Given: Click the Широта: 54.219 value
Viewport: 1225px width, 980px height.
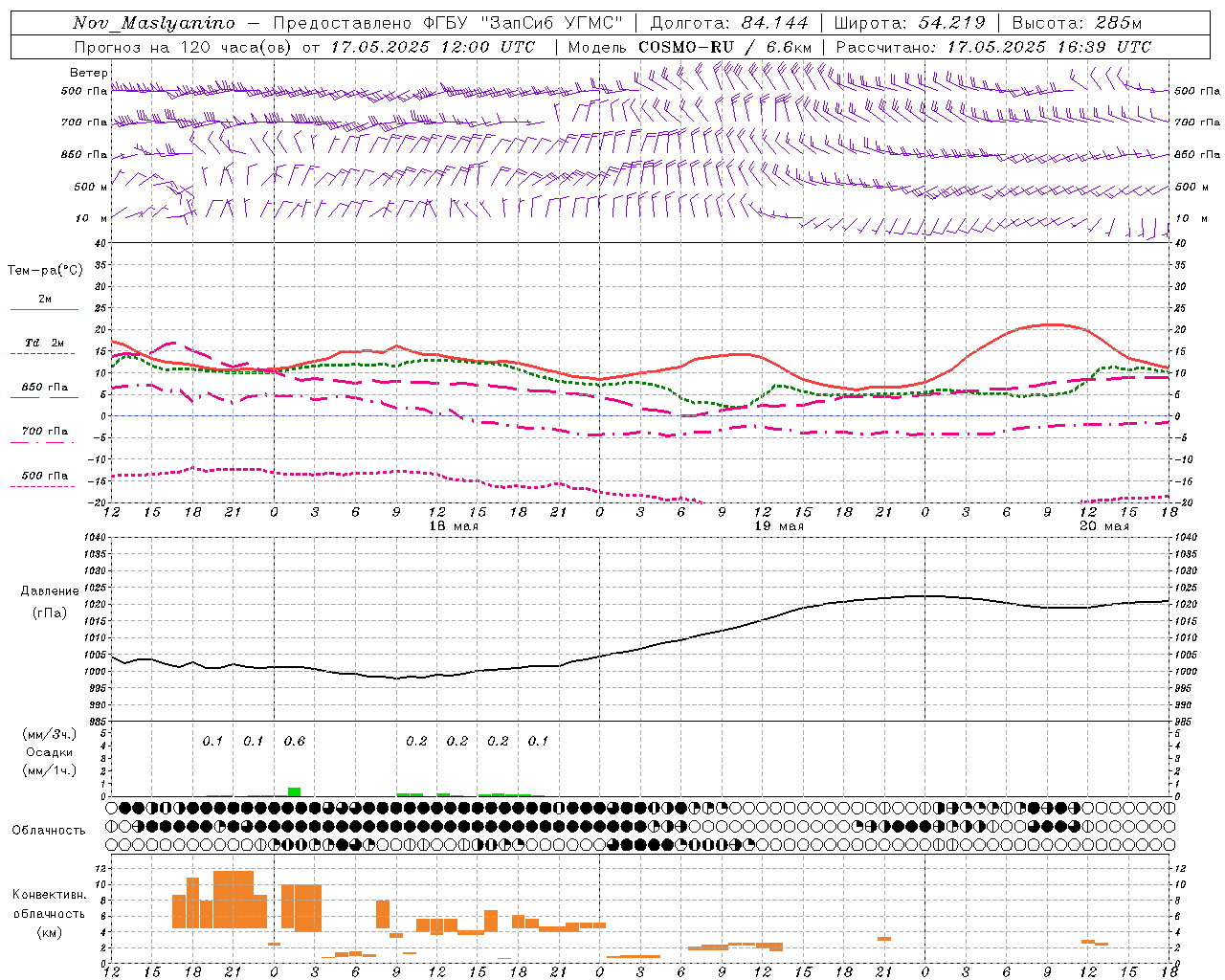Looking at the screenshot, I should [908, 23].
